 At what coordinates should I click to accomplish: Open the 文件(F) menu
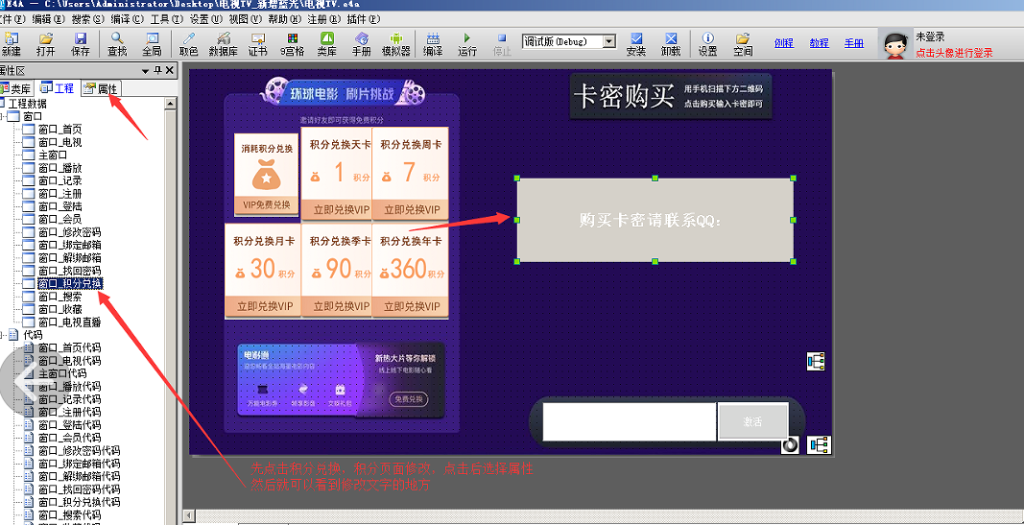[13, 19]
